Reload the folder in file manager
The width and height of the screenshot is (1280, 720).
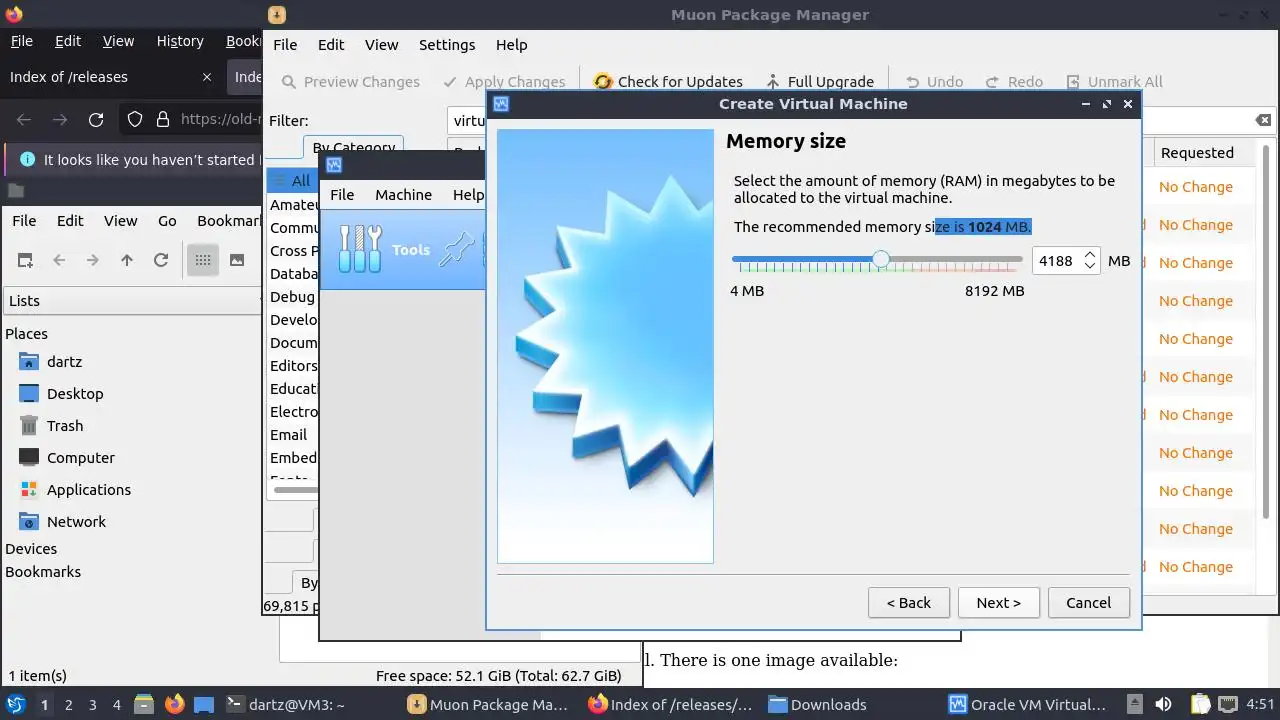[160, 260]
